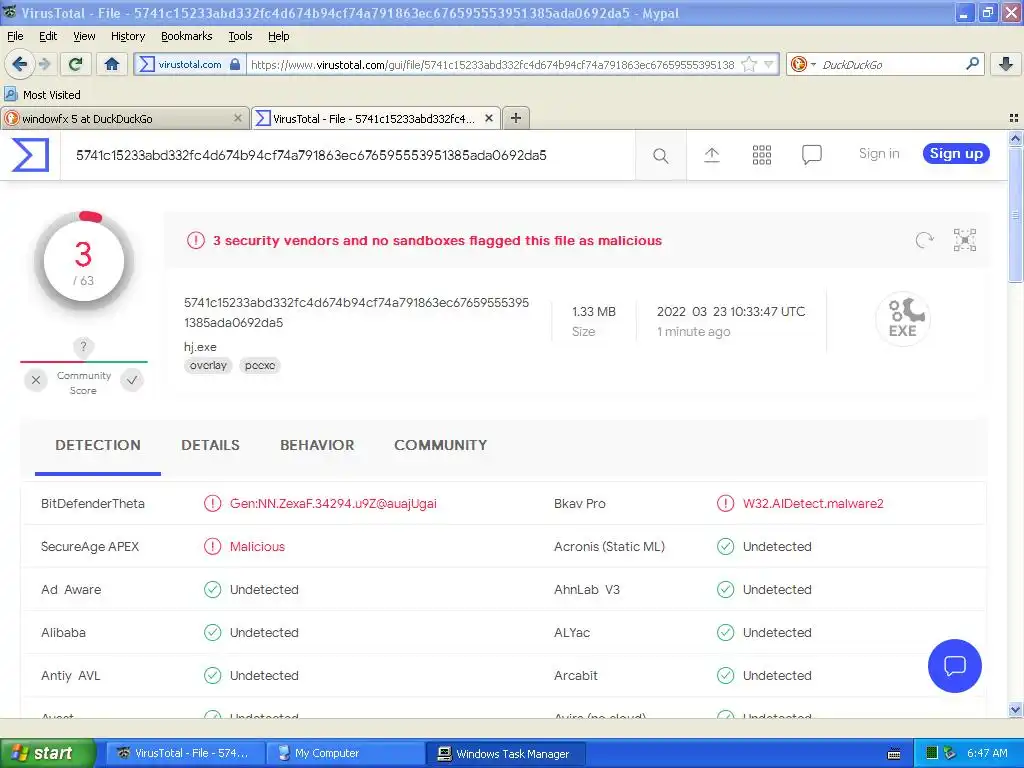Click the system tray keyboard icon
This screenshot has width=1024, height=768.
894,754
